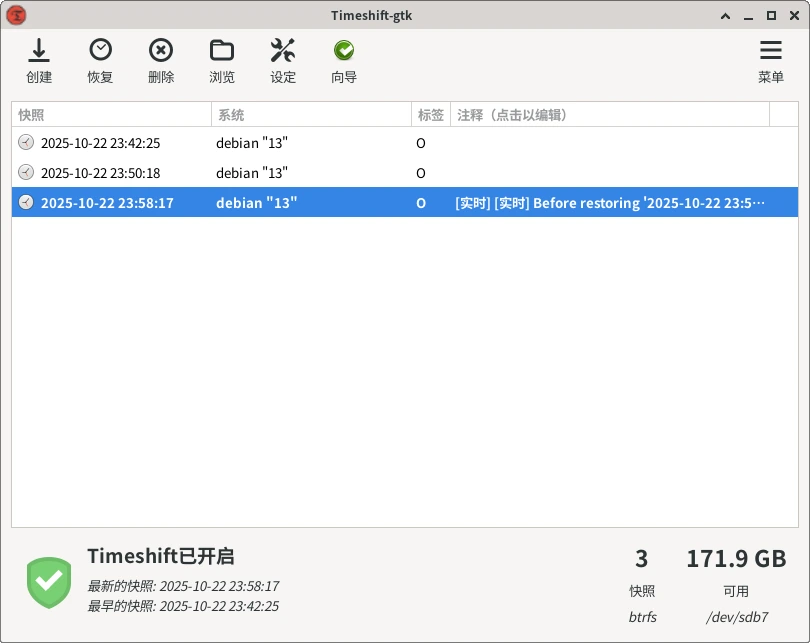Click the Timeshift app icon in the titlebar
This screenshot has width=810, height=643.
[16, 14]
